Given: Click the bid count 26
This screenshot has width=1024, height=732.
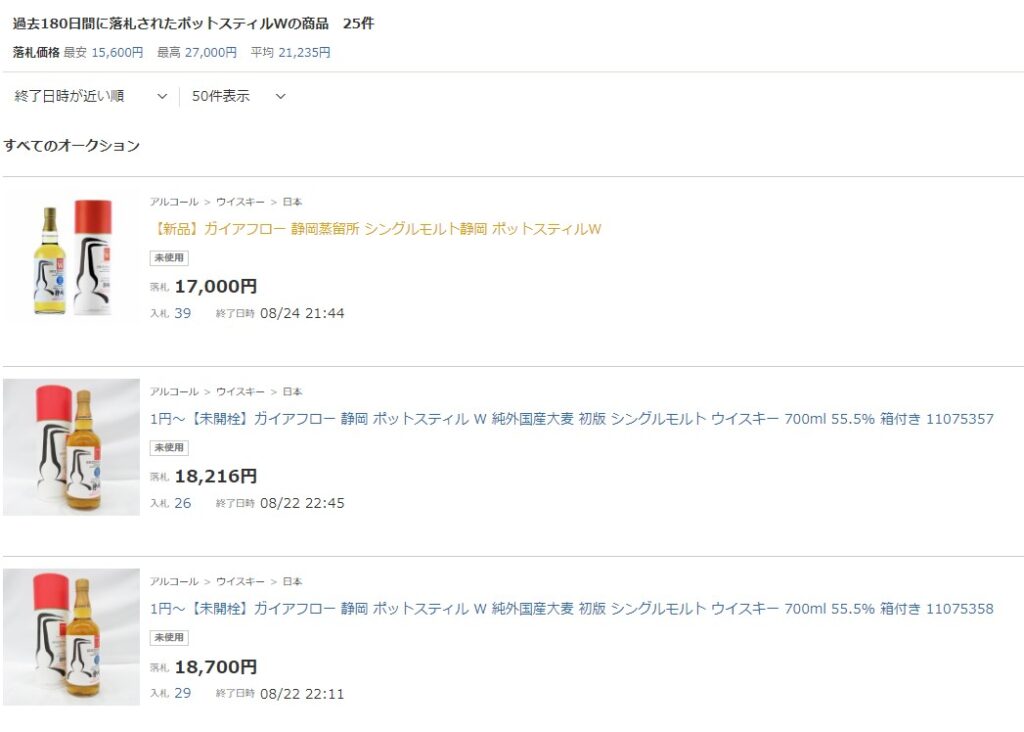Looking at the screenshot, I should pyautogui.click(x=183, y=503).
